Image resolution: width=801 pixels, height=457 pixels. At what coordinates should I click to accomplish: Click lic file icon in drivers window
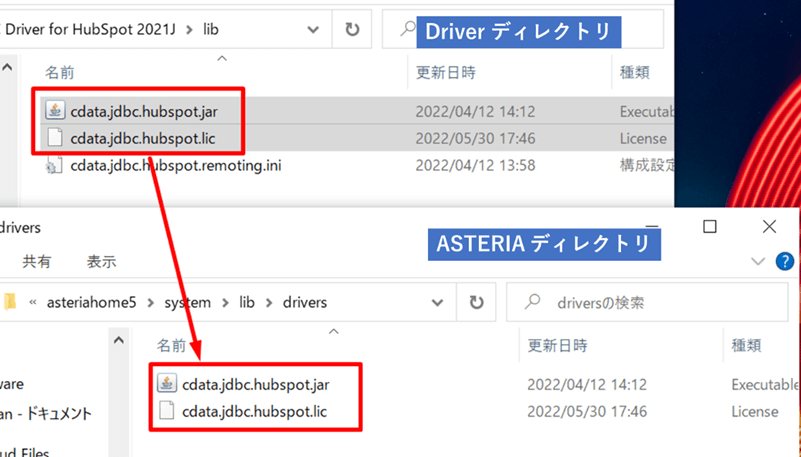(167, 411)
